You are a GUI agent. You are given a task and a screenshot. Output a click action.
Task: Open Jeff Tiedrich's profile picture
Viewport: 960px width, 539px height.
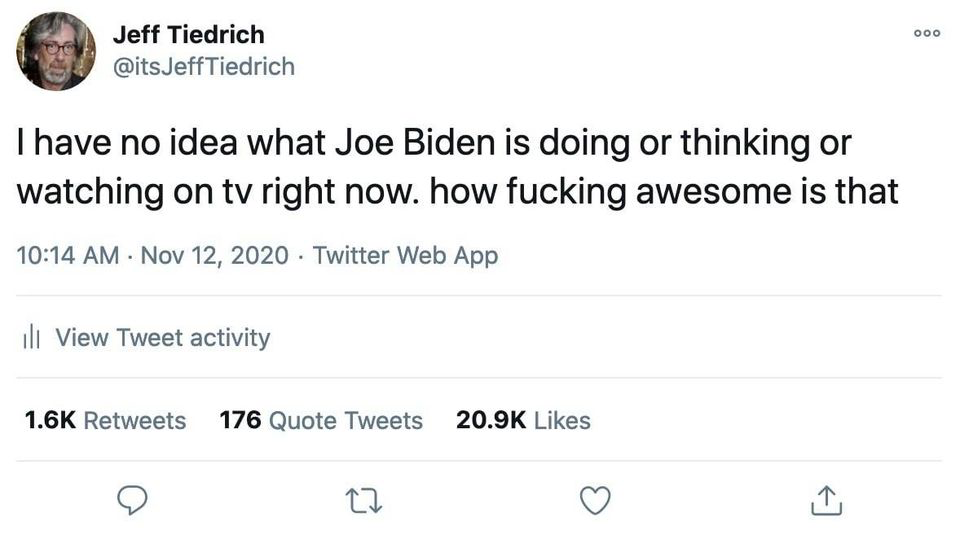click(56, 51)
